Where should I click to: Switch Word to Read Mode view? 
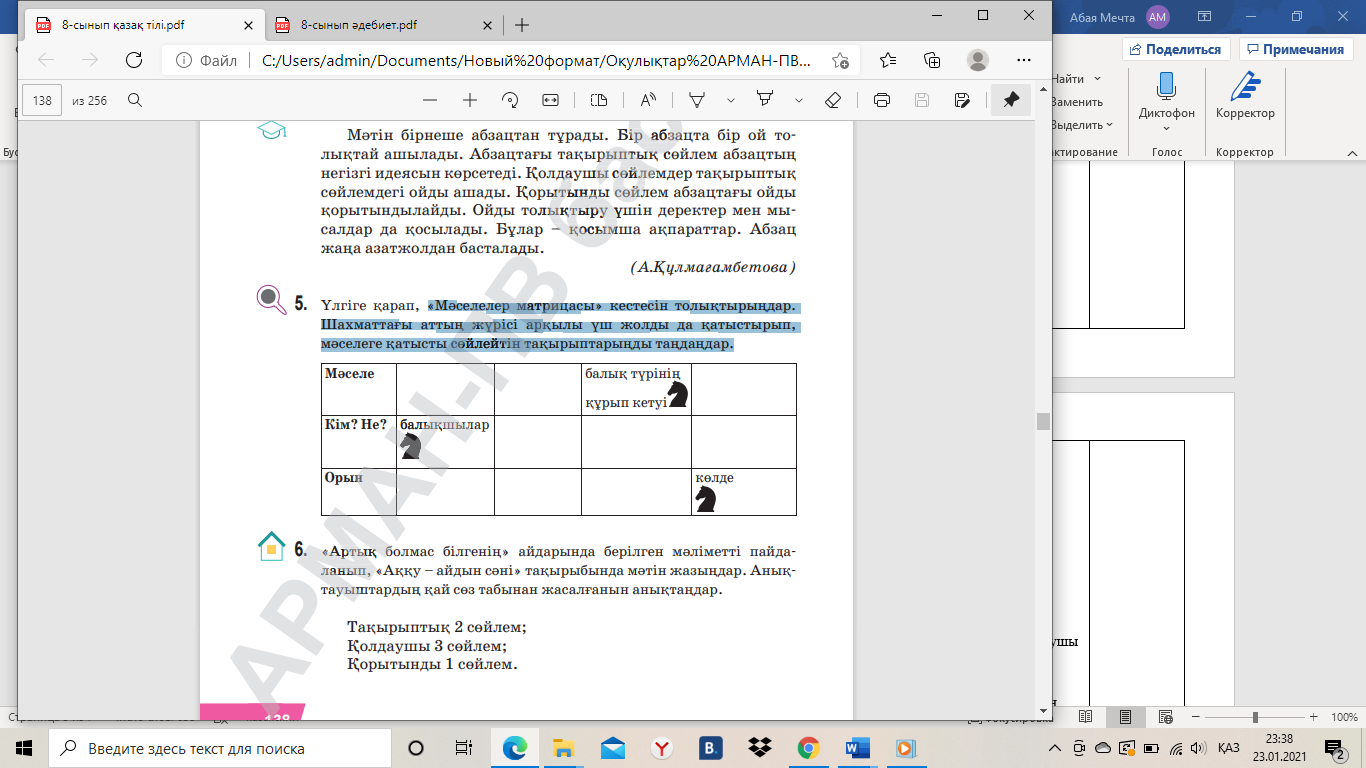[x=1086, y=717]
